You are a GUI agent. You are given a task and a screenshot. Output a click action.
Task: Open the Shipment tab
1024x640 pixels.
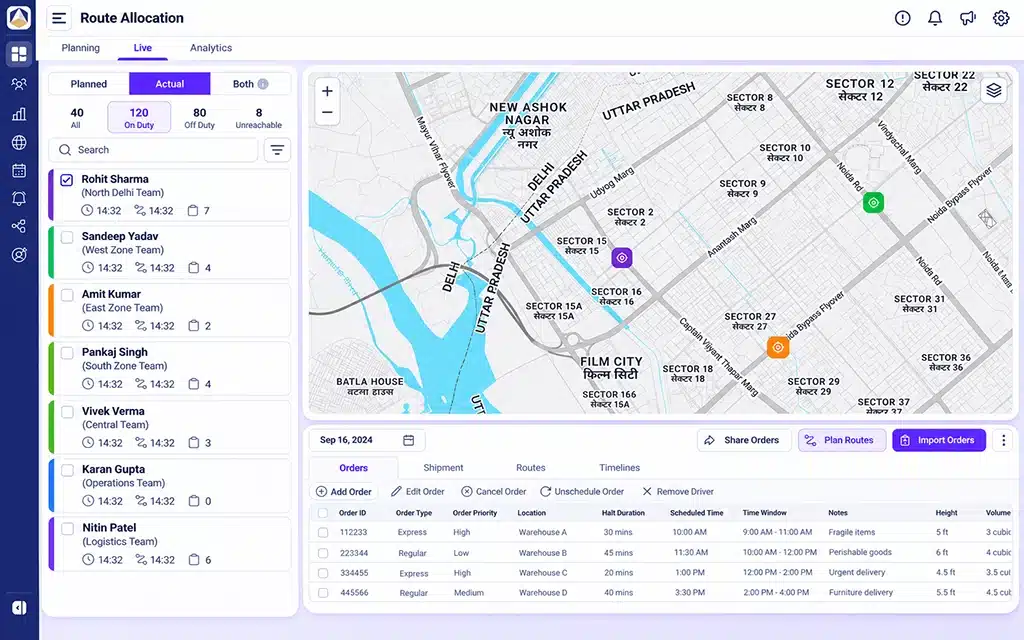click(x=443, y=468)
